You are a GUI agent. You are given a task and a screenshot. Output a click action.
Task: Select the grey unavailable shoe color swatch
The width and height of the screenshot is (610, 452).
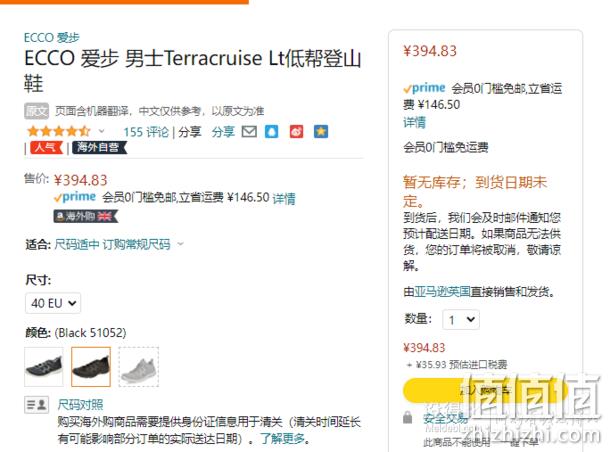coord(138,367)
